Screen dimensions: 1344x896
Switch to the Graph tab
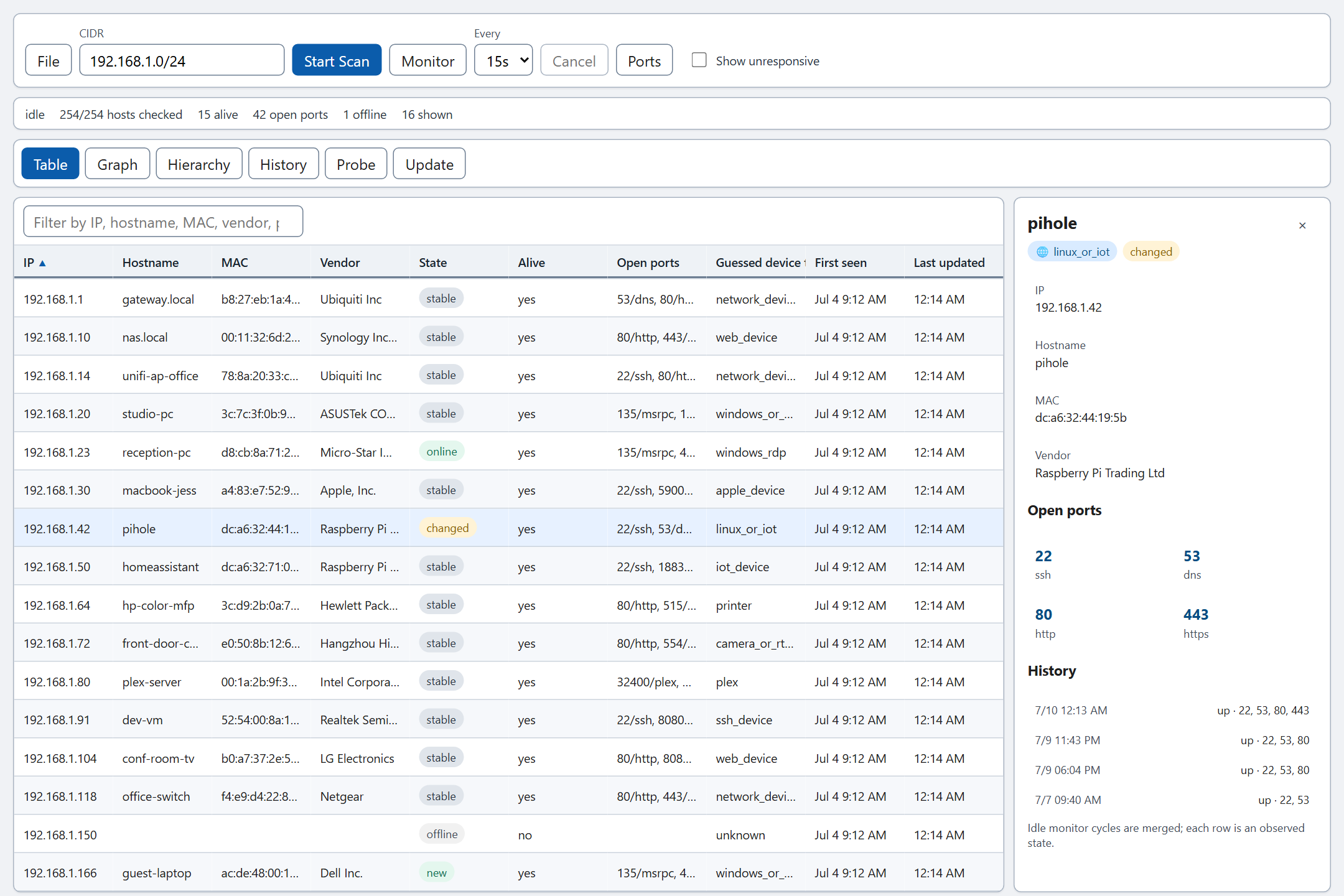tap(117, 164)
